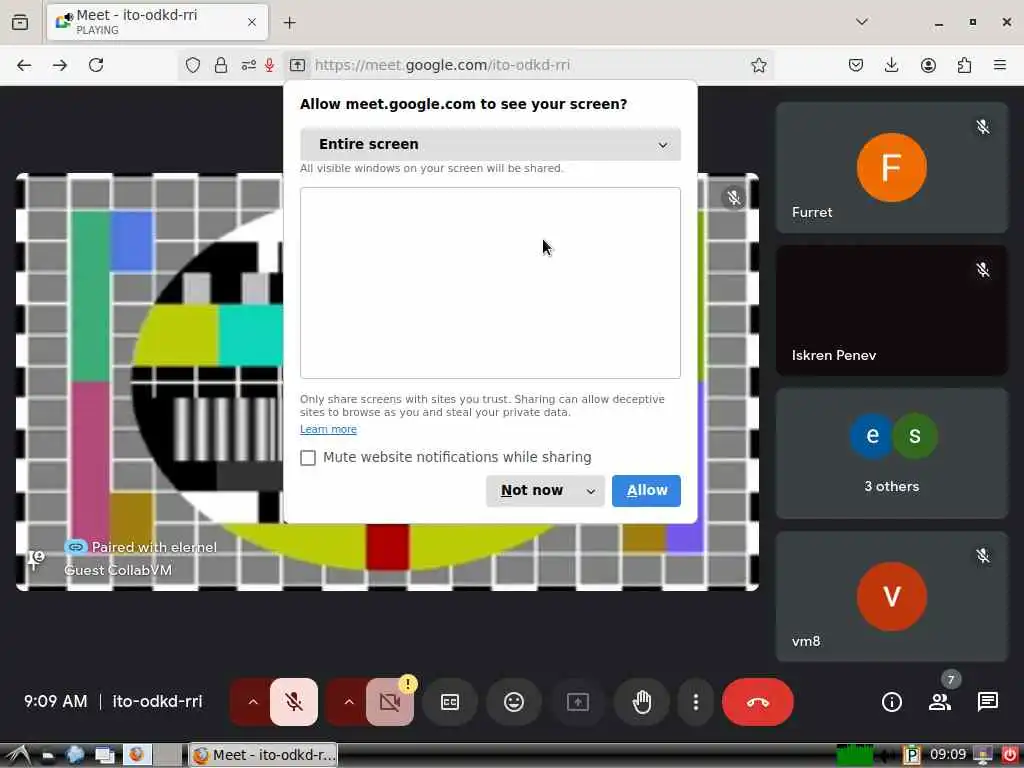Viewport: 1024px width, 768px height.
Task: Switch to Meet window in taskbar
Action: [264, 755]
